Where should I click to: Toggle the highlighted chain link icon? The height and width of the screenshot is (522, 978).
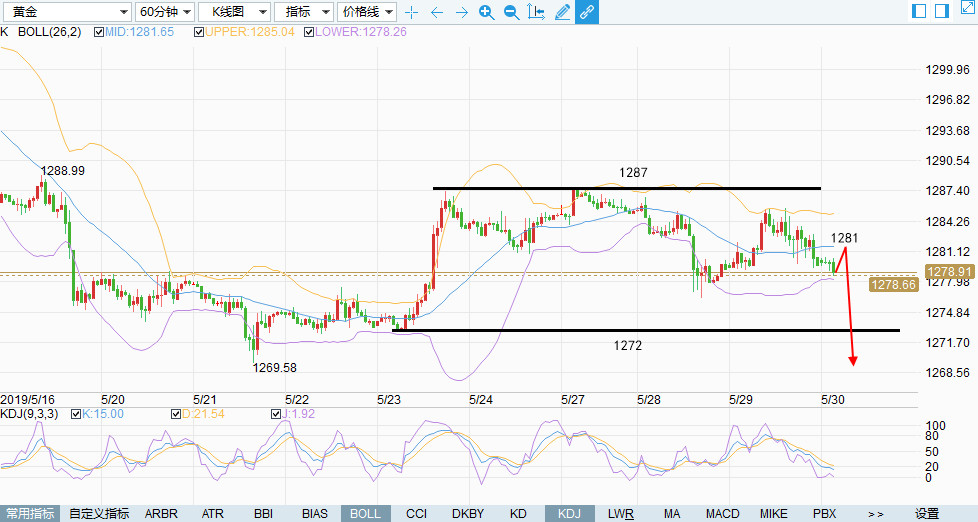[x=587, y=12]
